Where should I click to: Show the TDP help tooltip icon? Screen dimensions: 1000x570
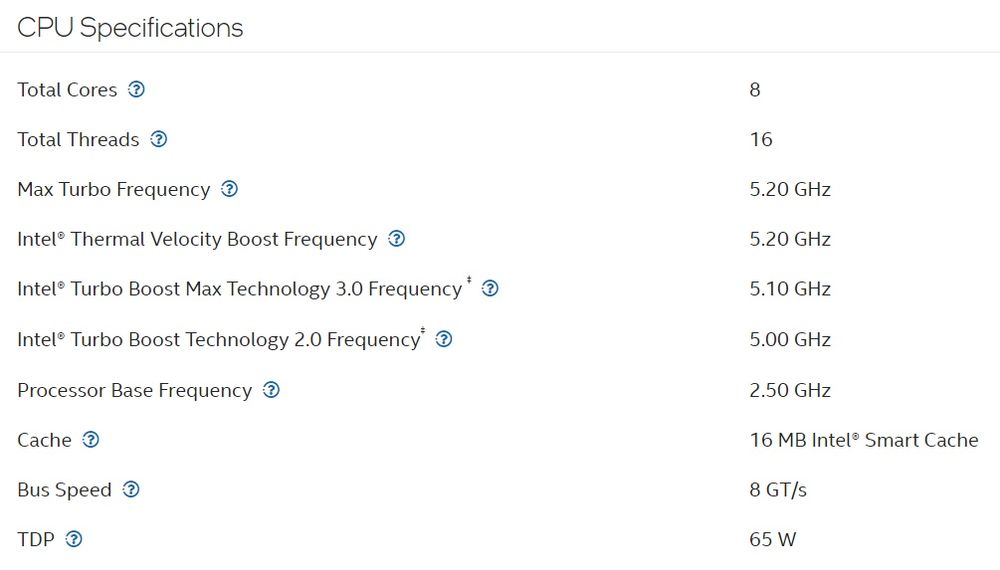pos(73,540)
